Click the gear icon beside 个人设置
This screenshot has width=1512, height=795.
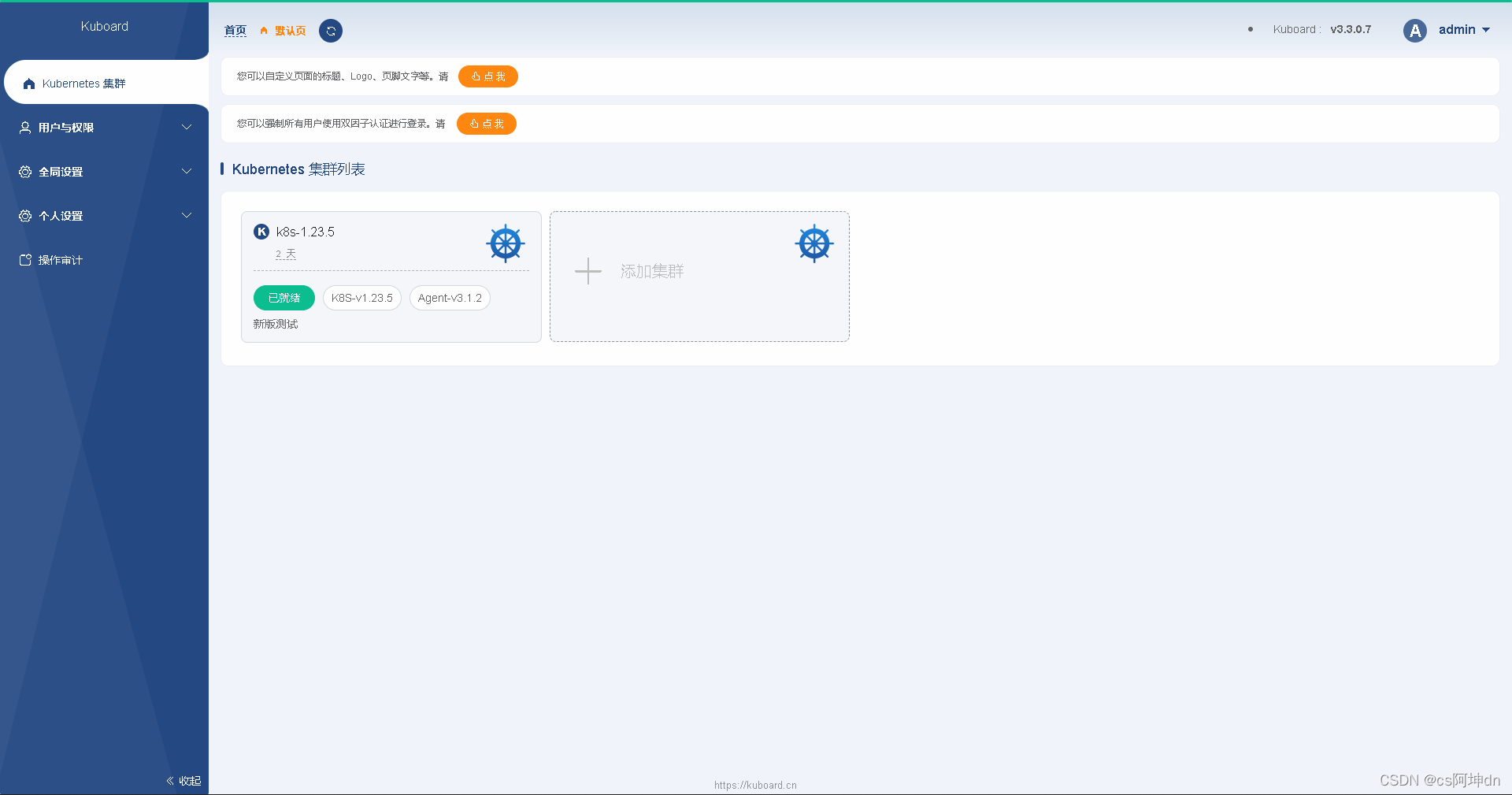pos(25,216)
